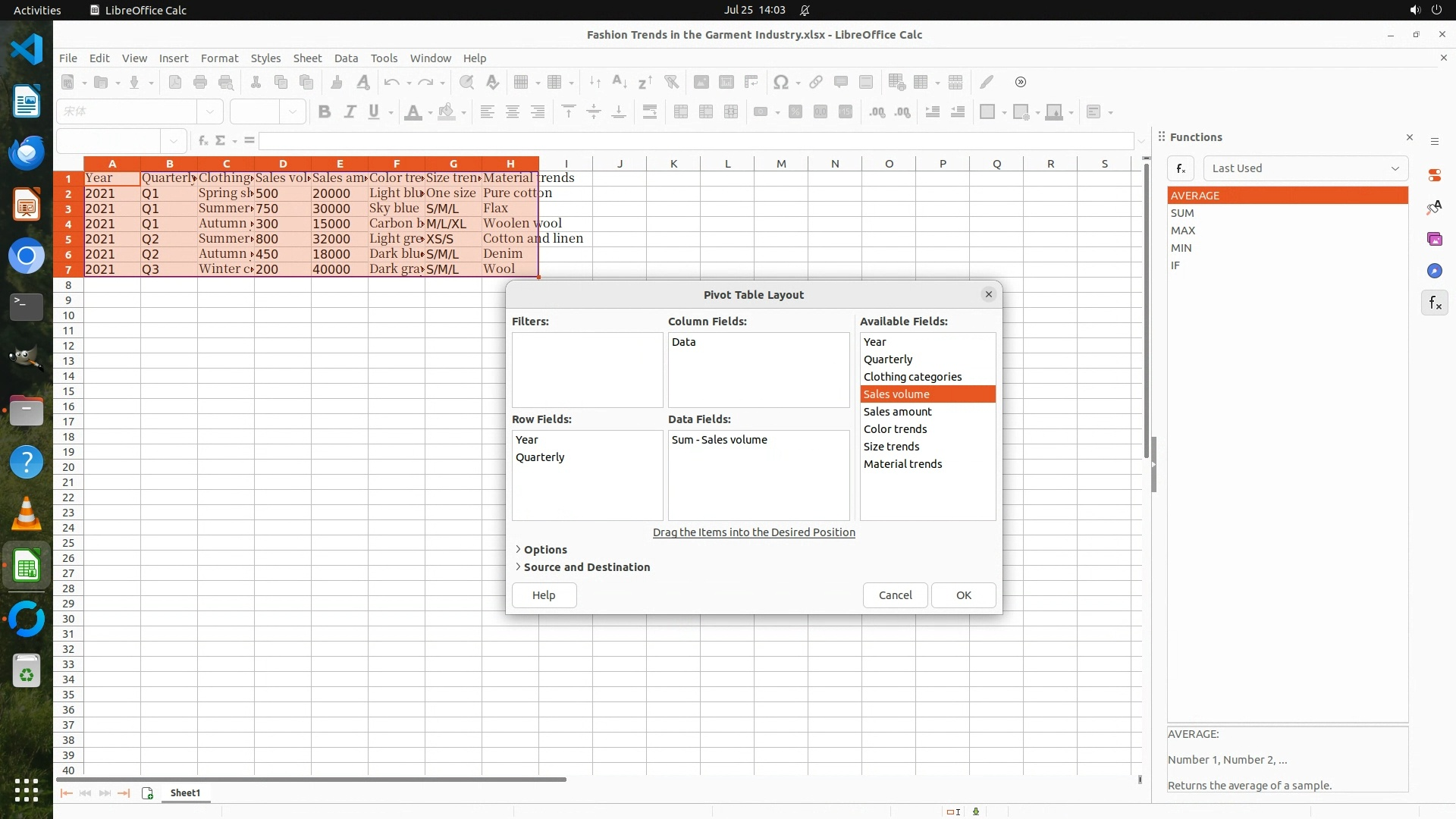Open the Styles sidebar deck
This screenshot has height=819, width=1456.
1434,207
